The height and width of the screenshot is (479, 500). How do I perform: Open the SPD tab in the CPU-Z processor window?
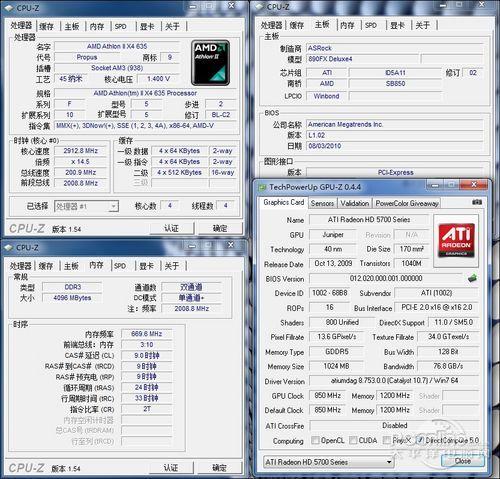click(x=120, y=26)
